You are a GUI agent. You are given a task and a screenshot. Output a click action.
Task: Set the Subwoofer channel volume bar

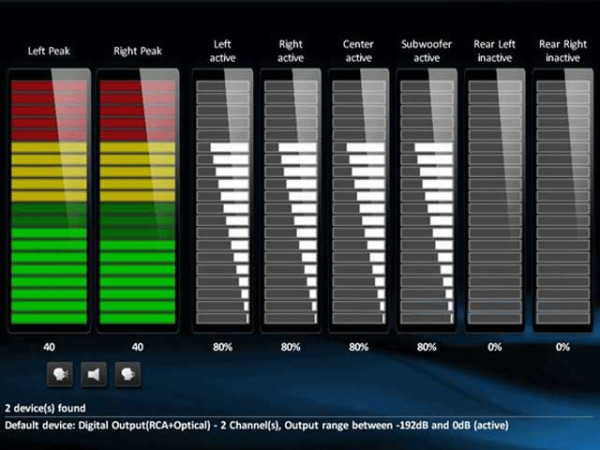pos(427,203)
